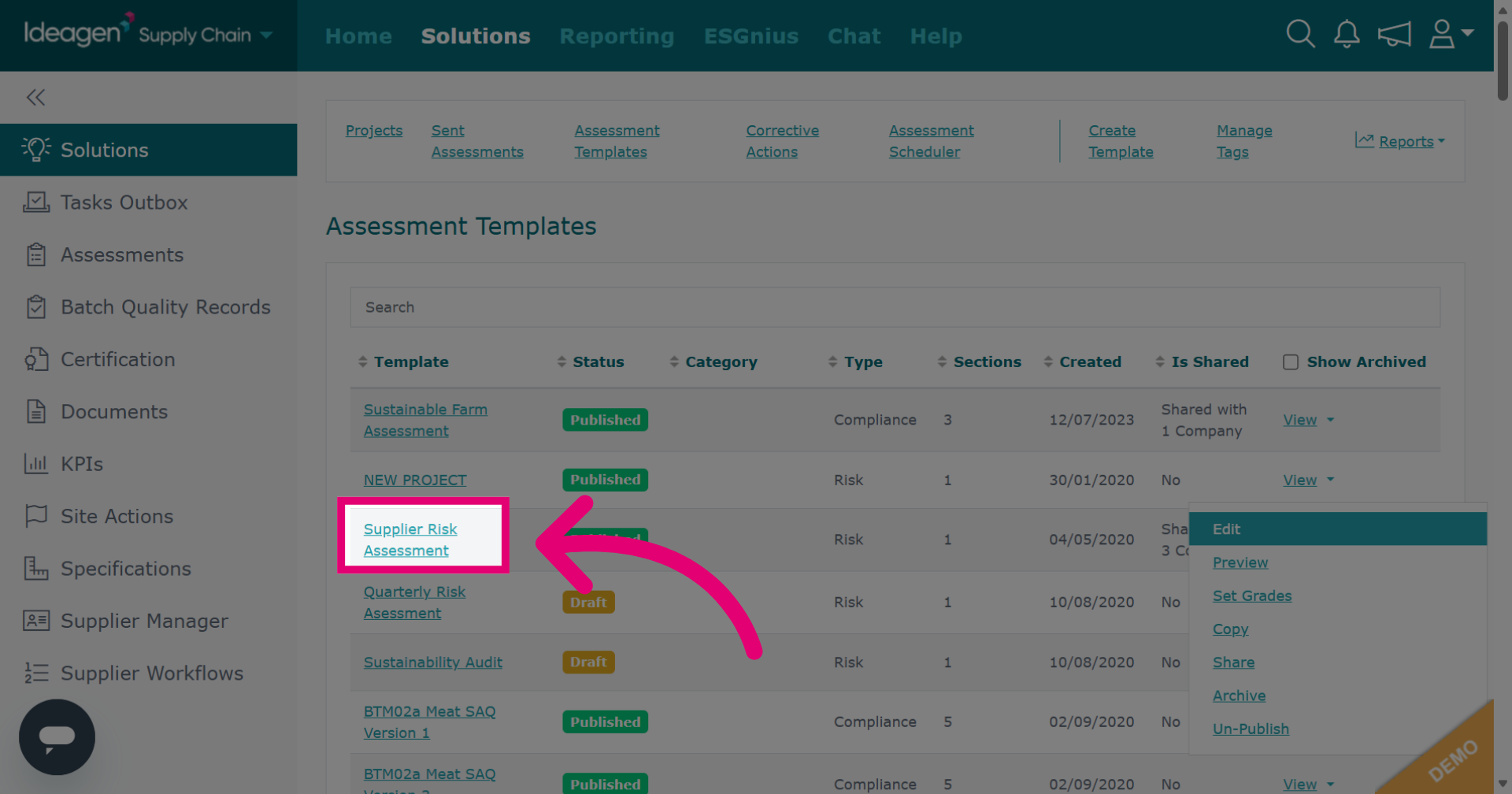The height and width of the screenshot is (794, 1512).
Task: Collapse the sidebar with double chevron
Action: click(35, 97)
